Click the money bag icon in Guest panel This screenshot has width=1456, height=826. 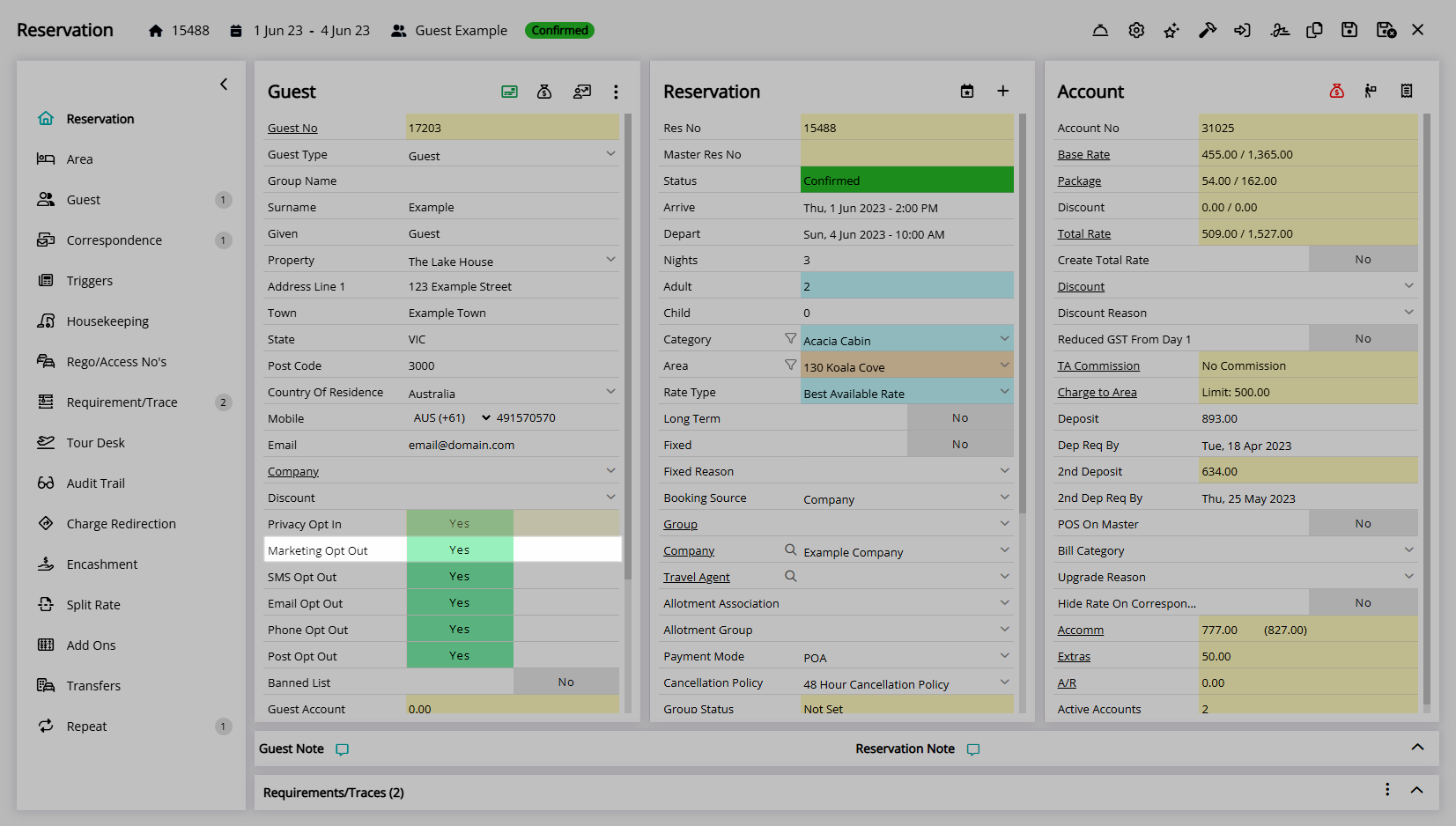click(x=544, y=92)
